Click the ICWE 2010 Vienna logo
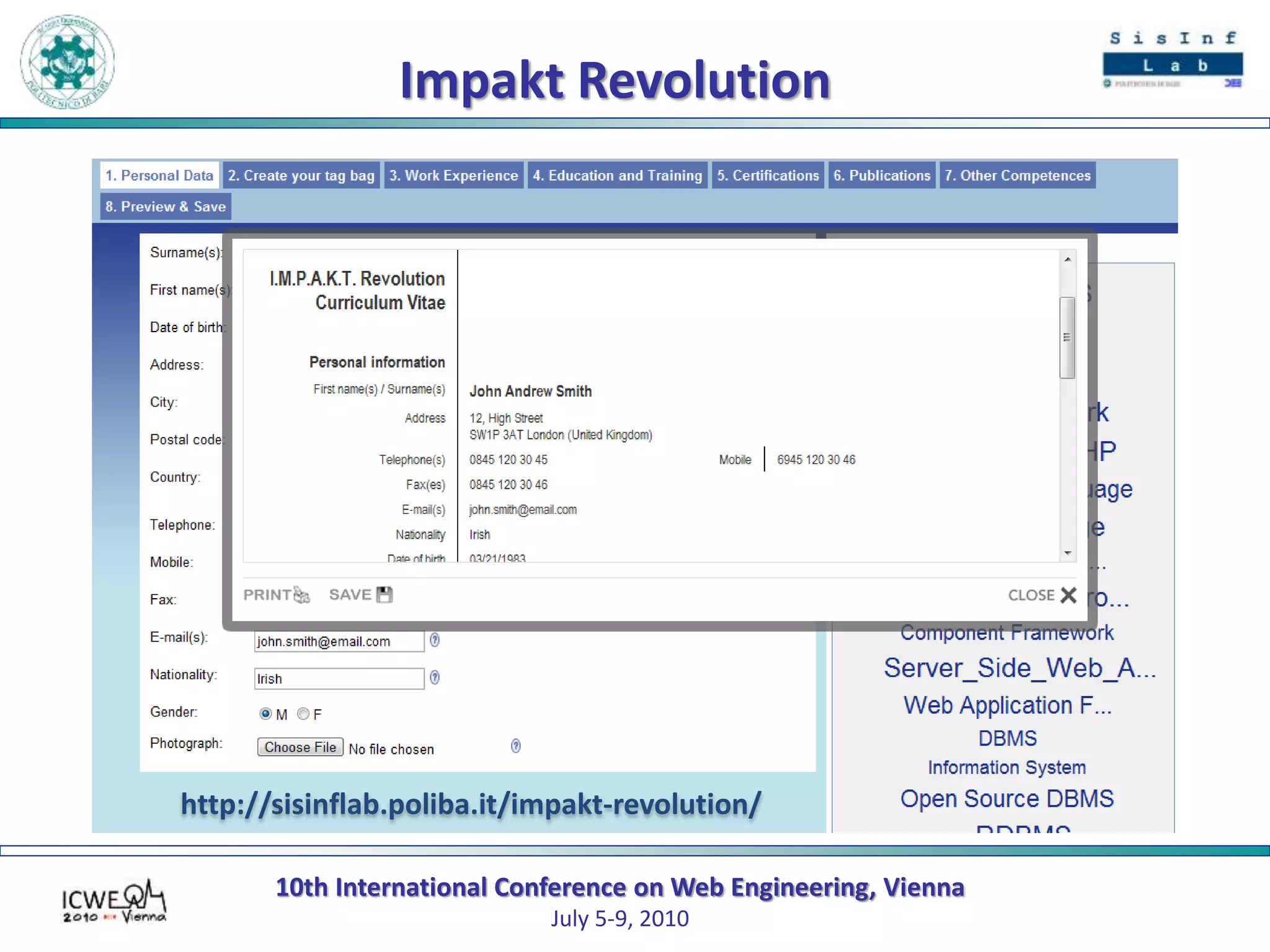1270x952 pixels. pos(114,901)
